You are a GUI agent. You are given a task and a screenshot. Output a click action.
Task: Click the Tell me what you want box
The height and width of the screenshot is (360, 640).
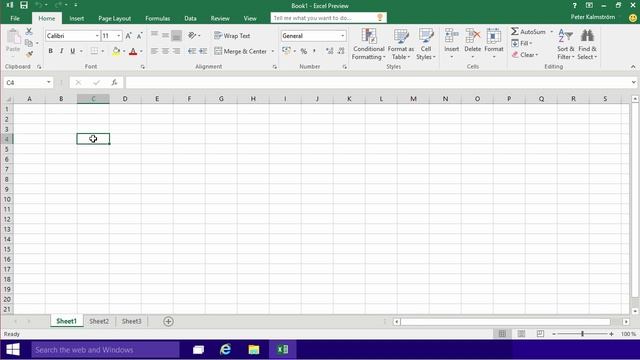tap(329, 18)
